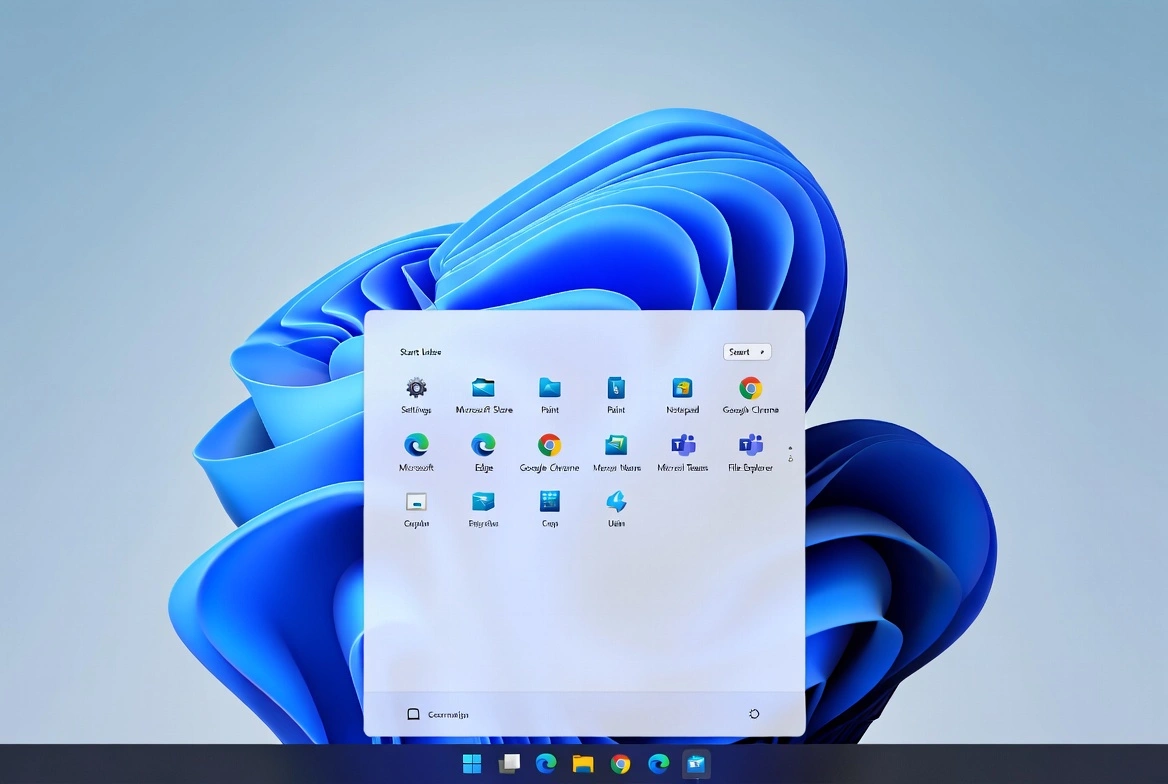
Task: Open the folder icon on the taskbar
Action: [582, 763]
